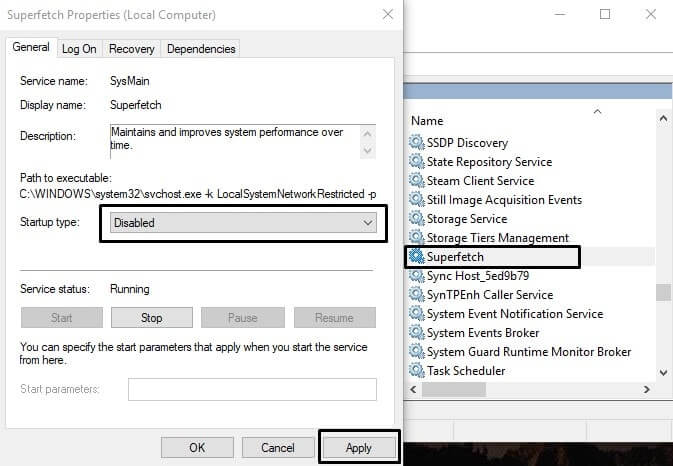Select Sync Host_5ed9b79 service

[x=478, y=275]
